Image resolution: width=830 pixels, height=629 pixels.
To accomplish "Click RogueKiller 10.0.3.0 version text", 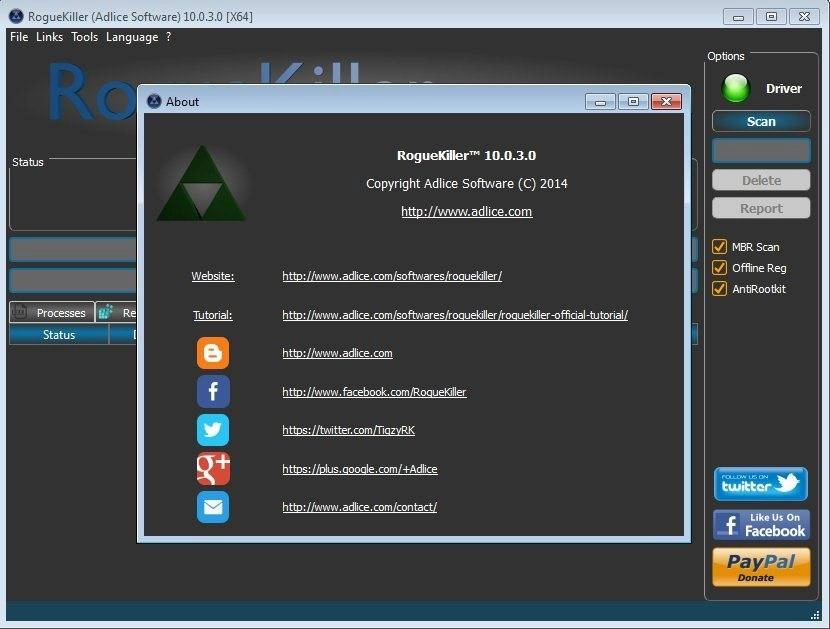I will [466, 155].
